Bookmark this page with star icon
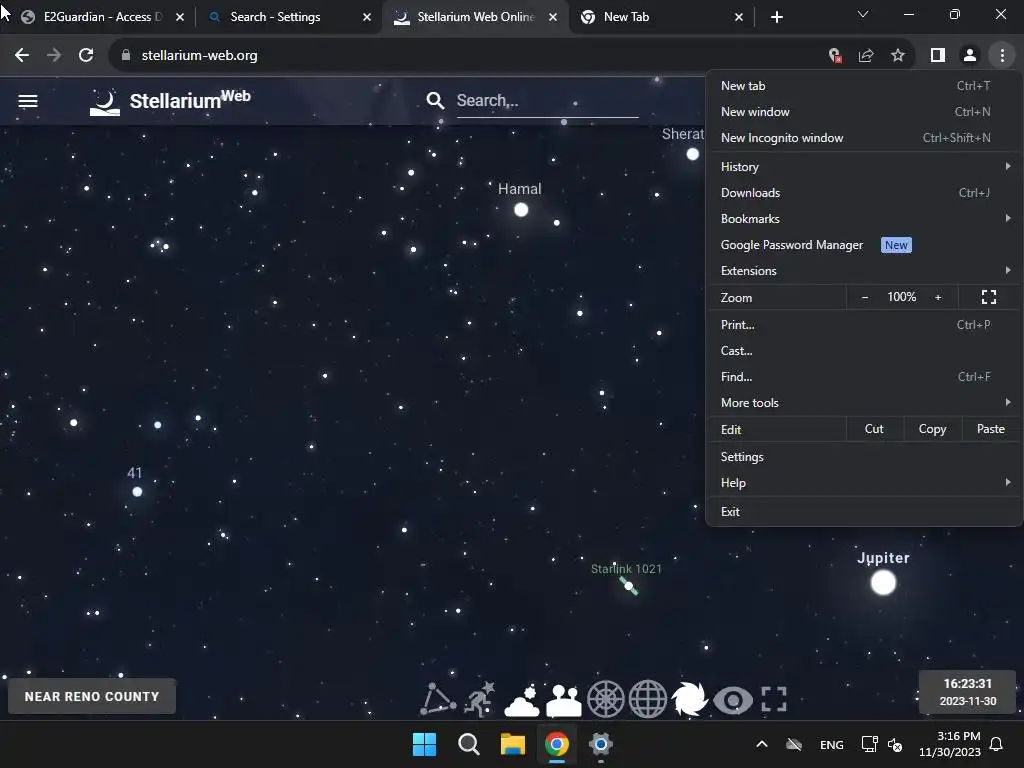 click(898, 56)
